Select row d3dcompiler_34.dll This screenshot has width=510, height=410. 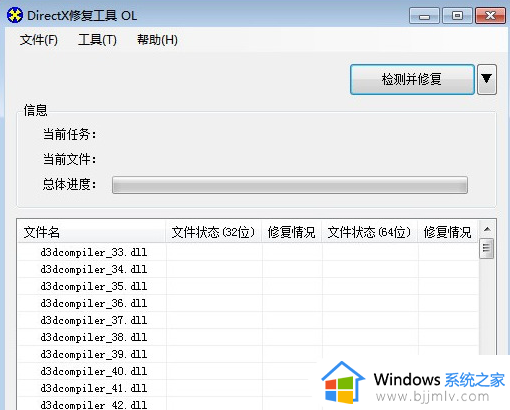[x=248, y=269]
